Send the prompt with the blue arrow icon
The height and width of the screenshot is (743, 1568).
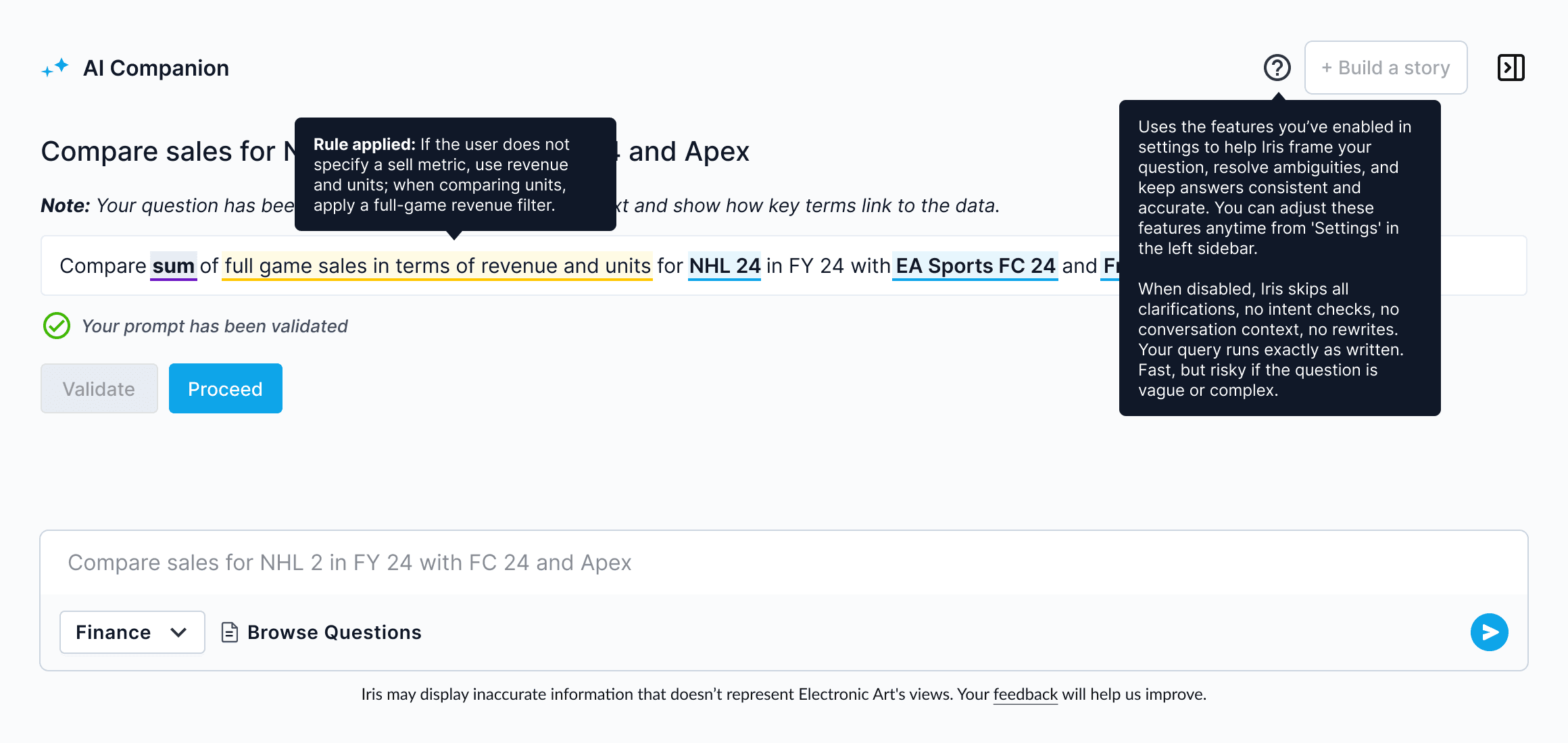1489,632
